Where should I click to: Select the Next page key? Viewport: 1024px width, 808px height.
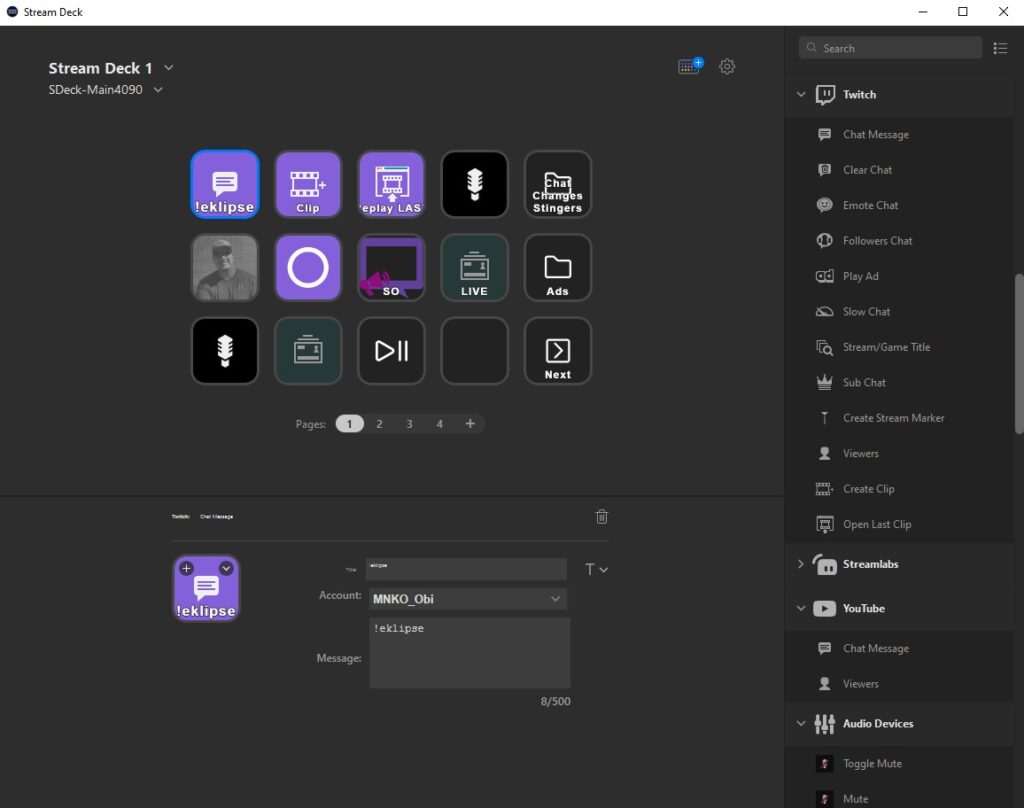pos(557,351)
